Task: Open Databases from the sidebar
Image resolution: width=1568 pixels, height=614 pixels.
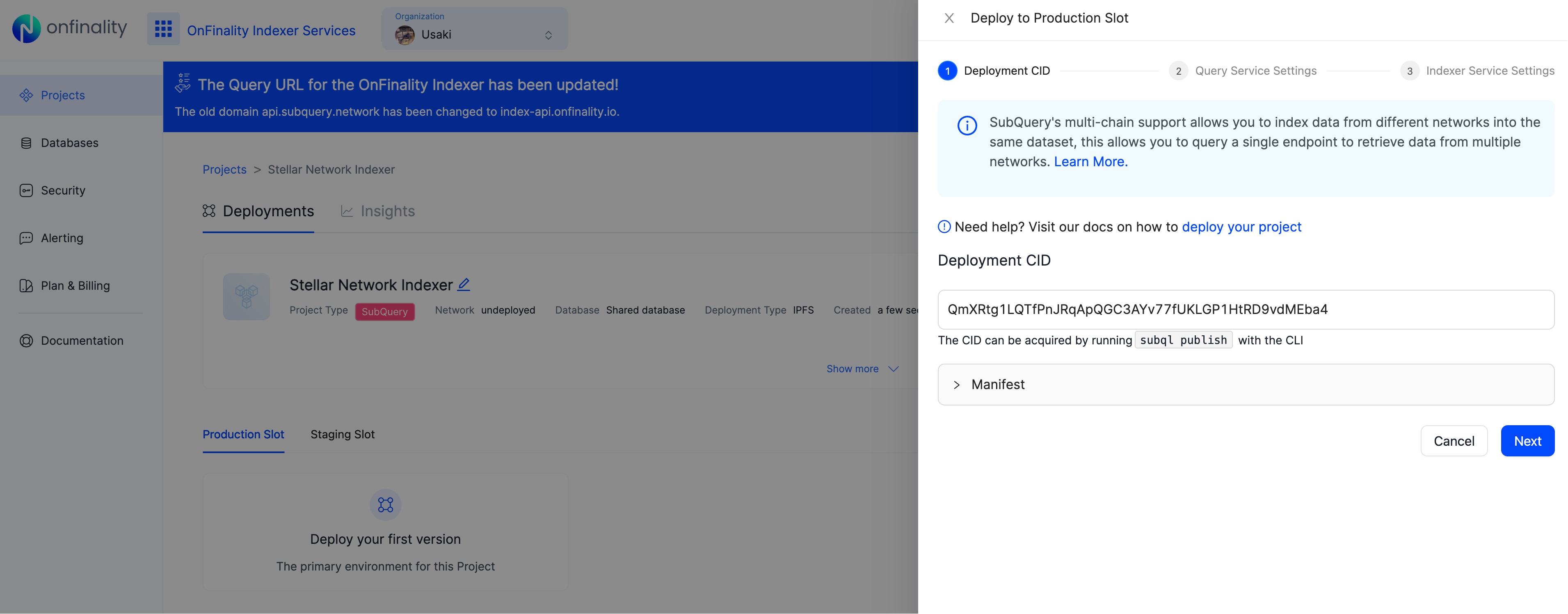Action: point(69,143)
